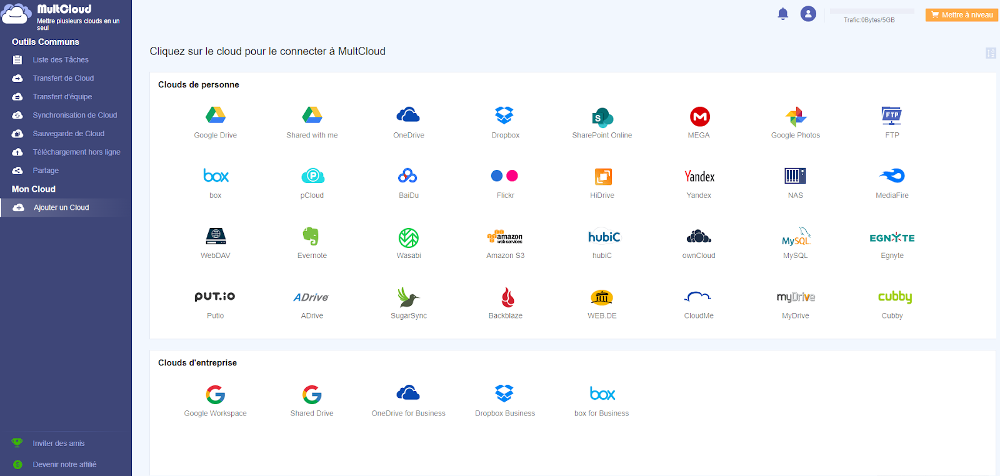Connect Flickr account
Image resolution: width=1000 pixels, height=476 pixels.
[x=504, y=182]
